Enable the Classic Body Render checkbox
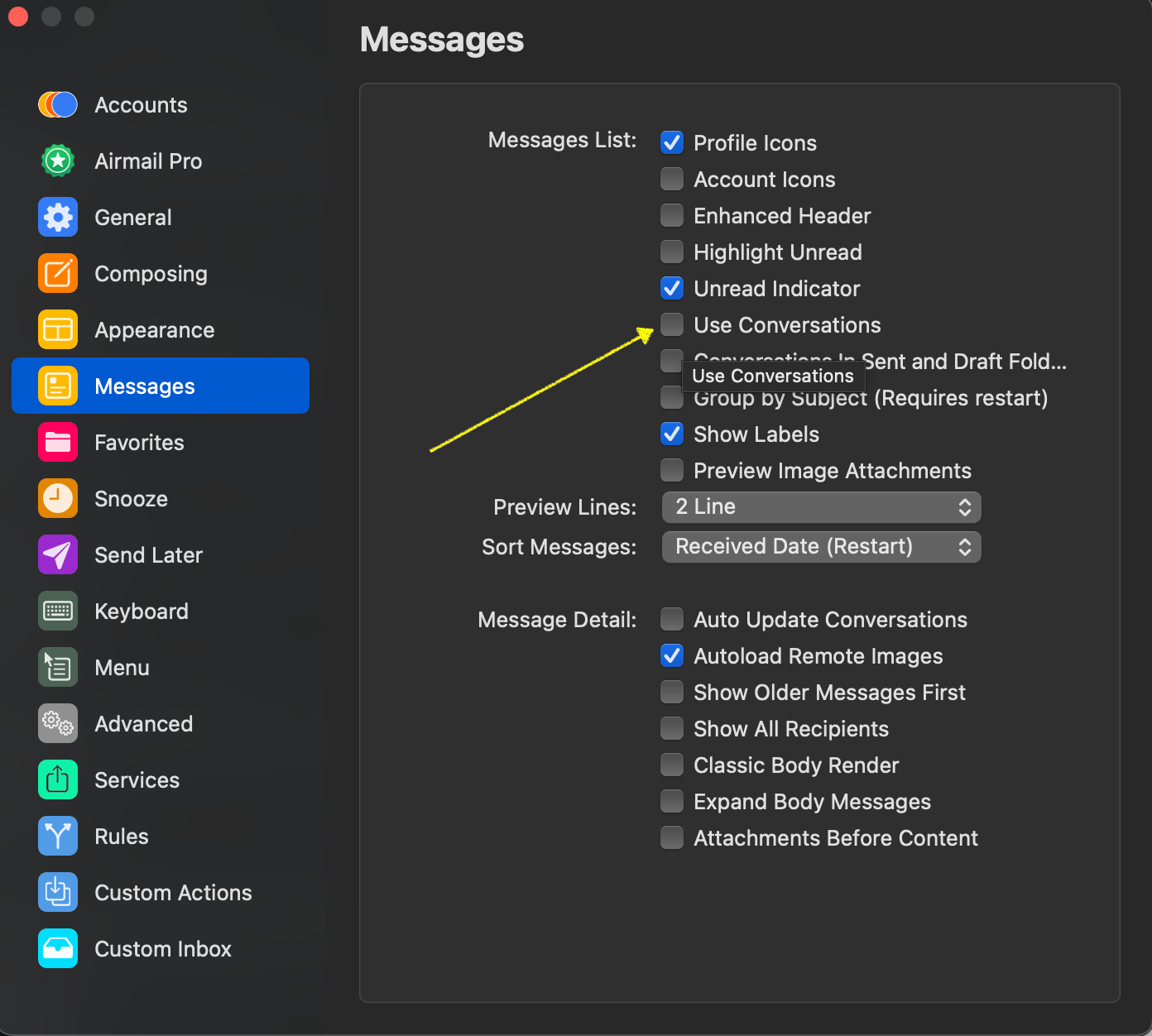 pyautogui.click(x=672, y=765)
